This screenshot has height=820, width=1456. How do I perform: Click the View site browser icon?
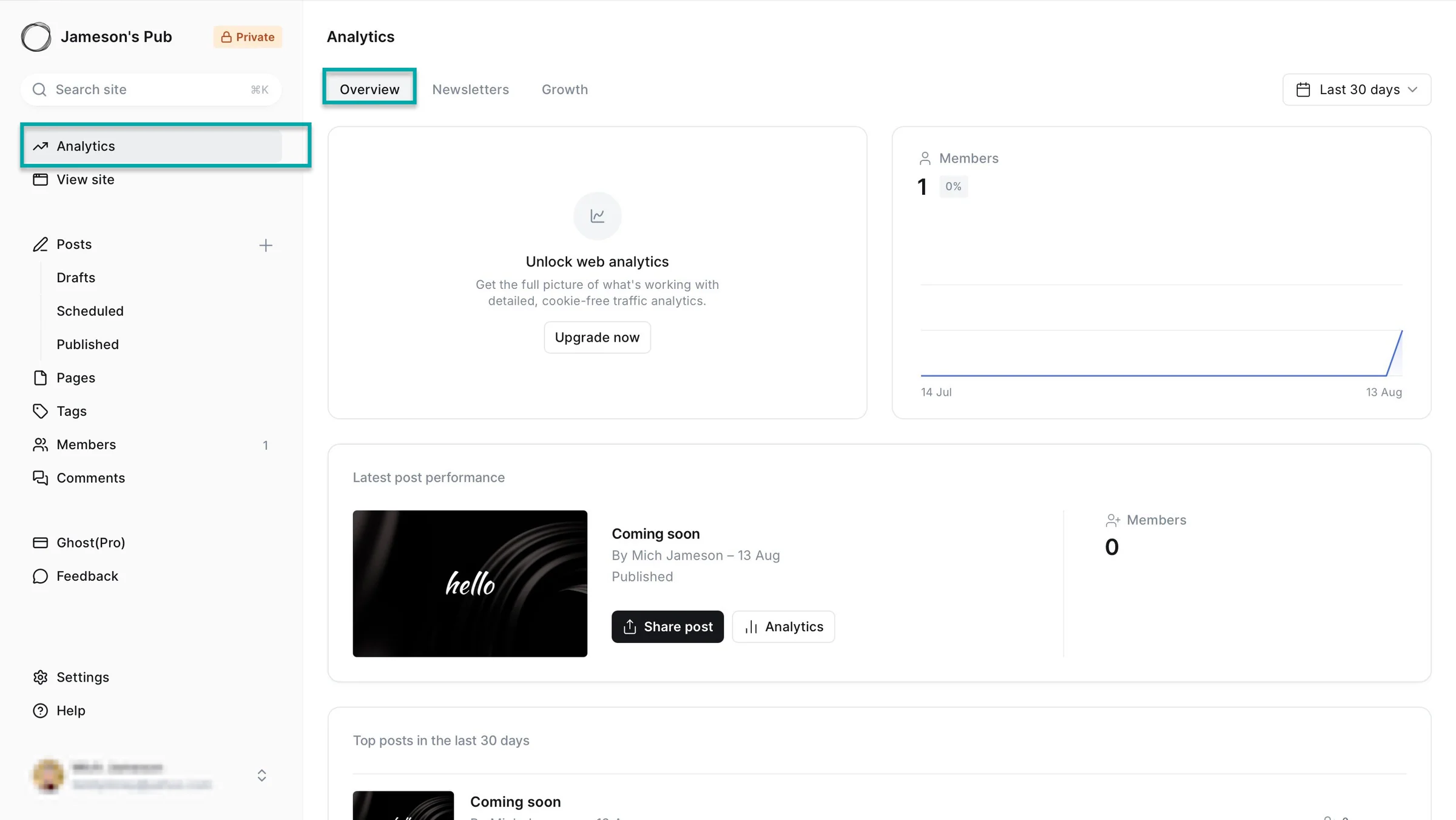(x=41, y=180)
